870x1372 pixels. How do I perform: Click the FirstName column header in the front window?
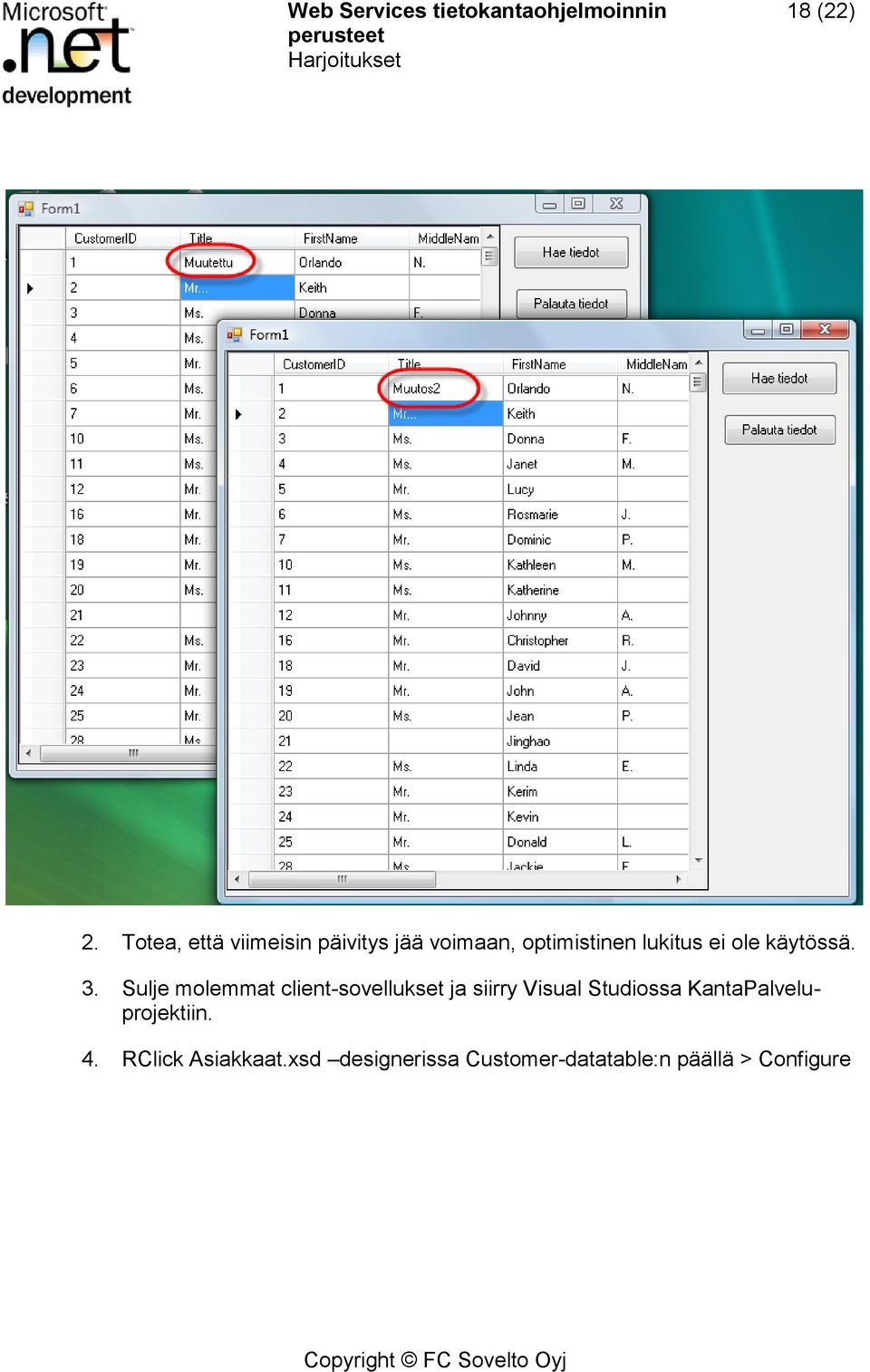[x=560, y=364]
